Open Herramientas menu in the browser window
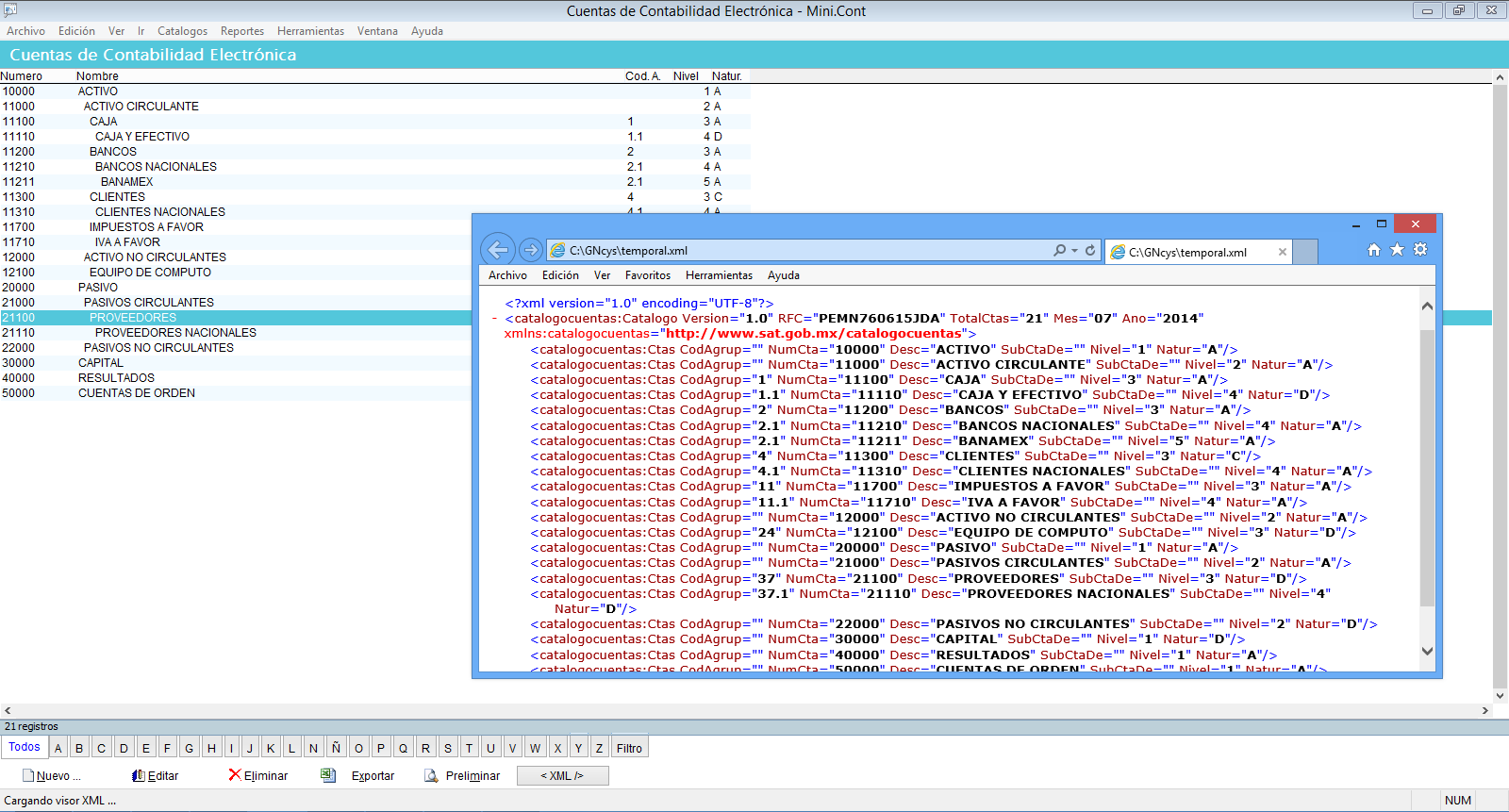 coord(719,275)
